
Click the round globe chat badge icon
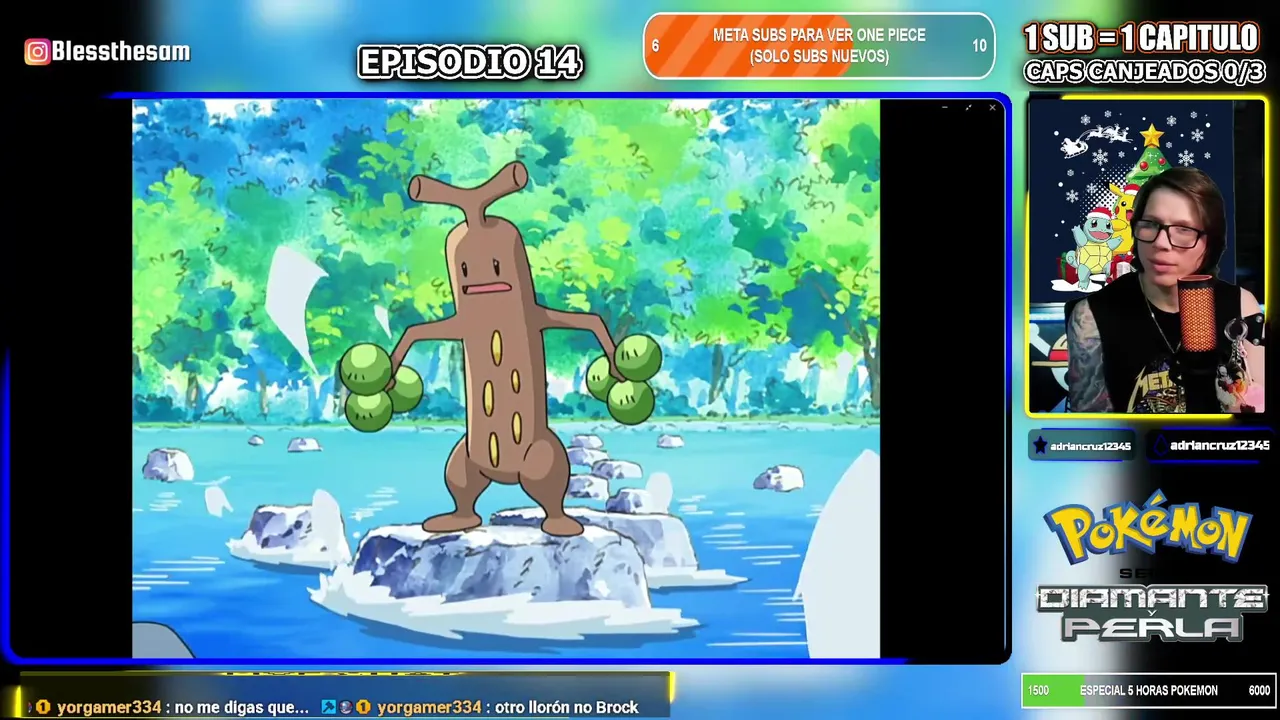click(346, 707)
